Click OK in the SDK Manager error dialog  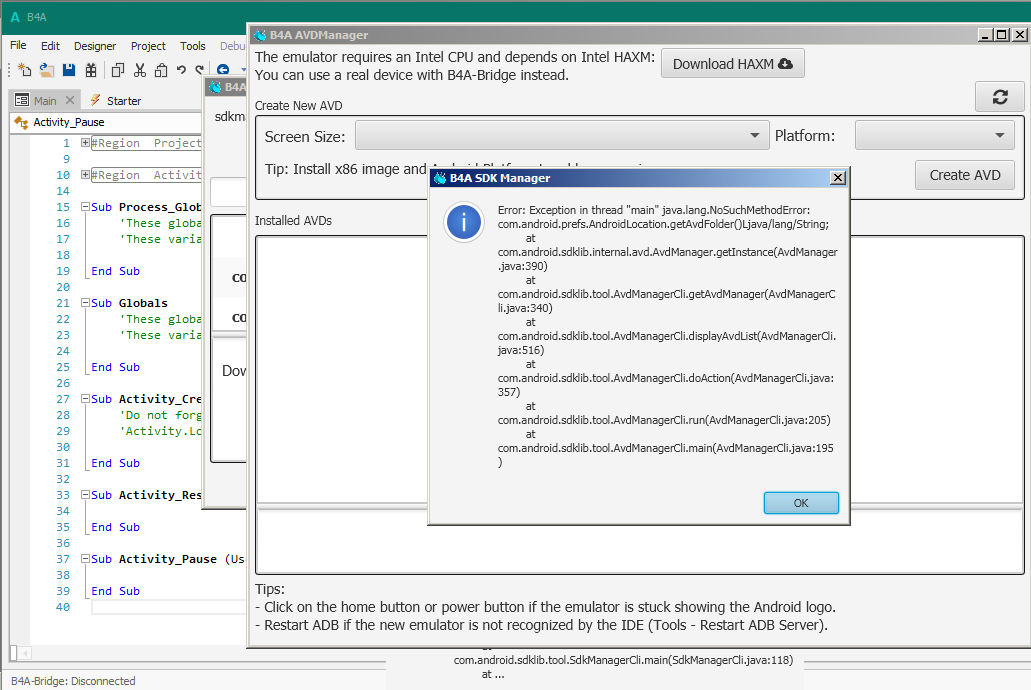[801, 503]
